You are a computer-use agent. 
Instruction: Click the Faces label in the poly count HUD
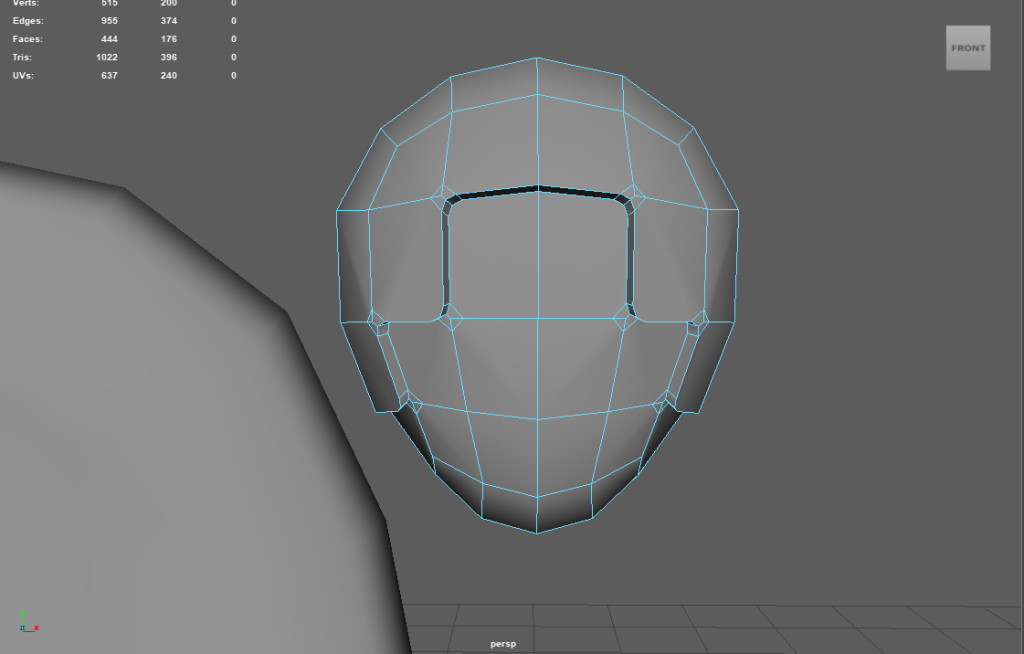coord(28,39)
